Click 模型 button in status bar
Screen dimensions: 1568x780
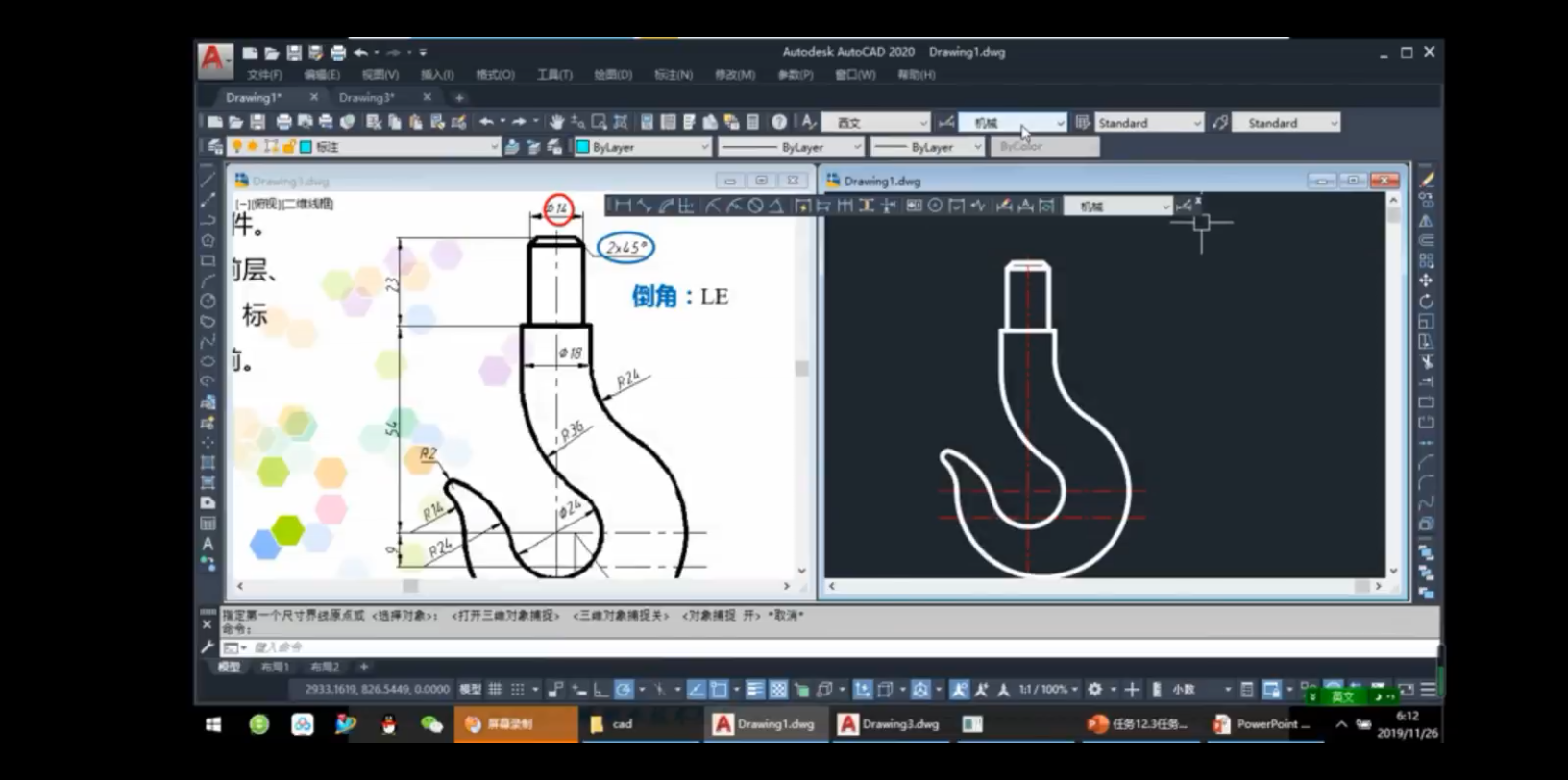click(x=470, y=690)
